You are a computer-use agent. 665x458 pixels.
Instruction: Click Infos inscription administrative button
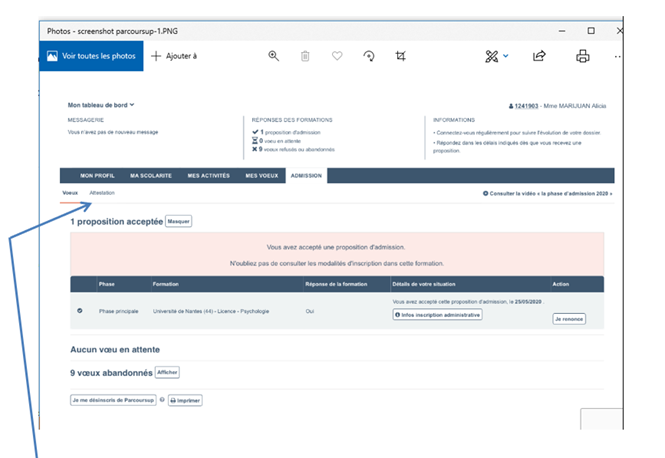438,314
